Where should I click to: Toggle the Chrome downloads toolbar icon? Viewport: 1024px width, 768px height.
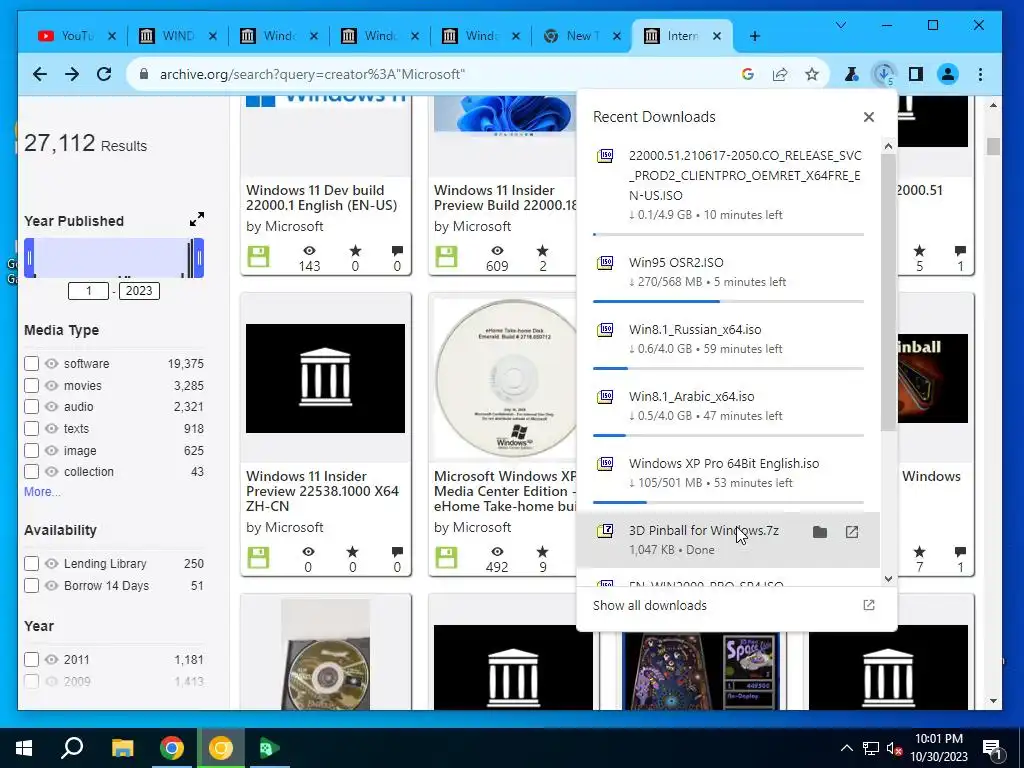[x=884, y=74]
